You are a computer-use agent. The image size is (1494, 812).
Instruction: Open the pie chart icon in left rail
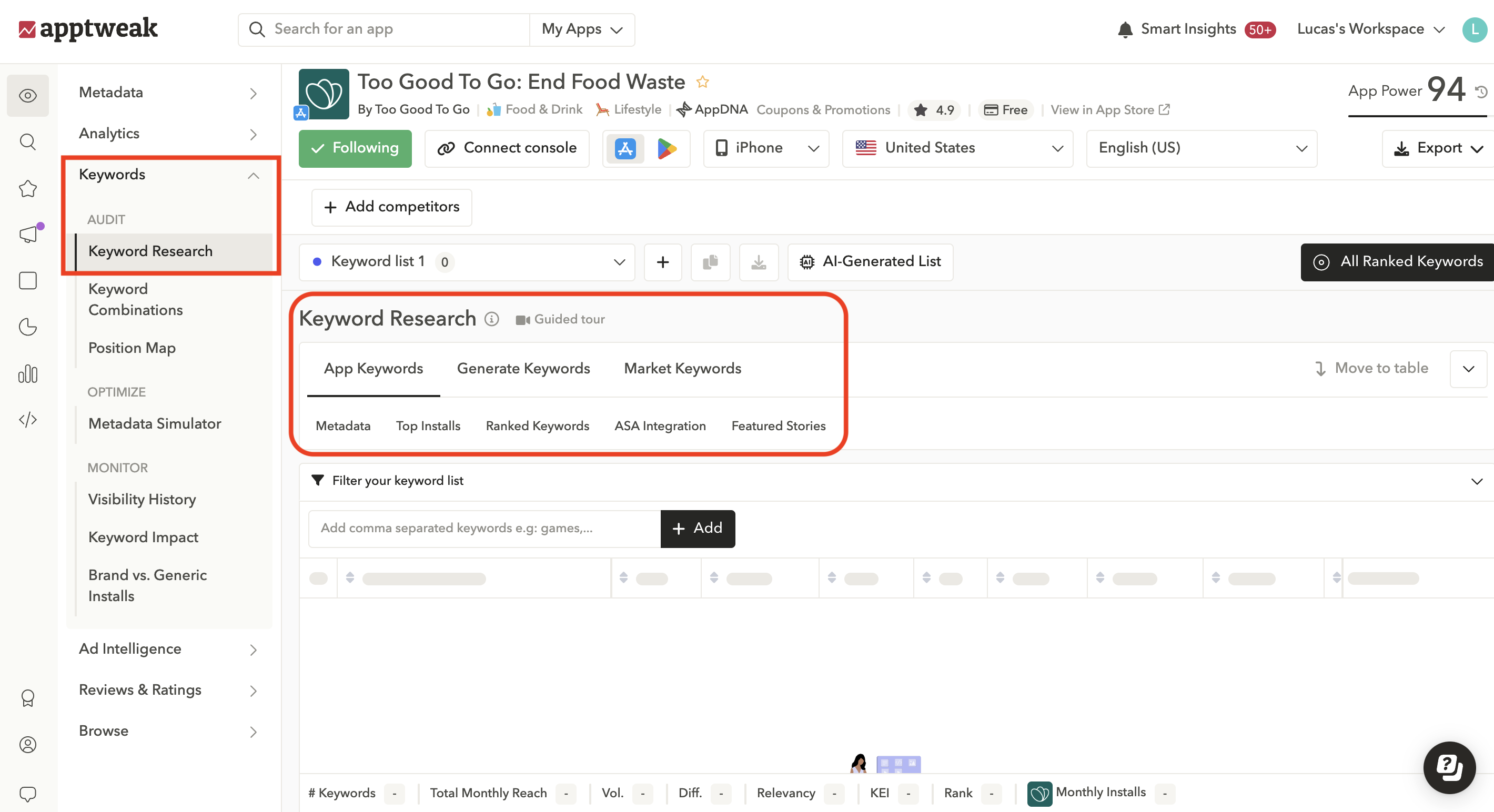28,327
